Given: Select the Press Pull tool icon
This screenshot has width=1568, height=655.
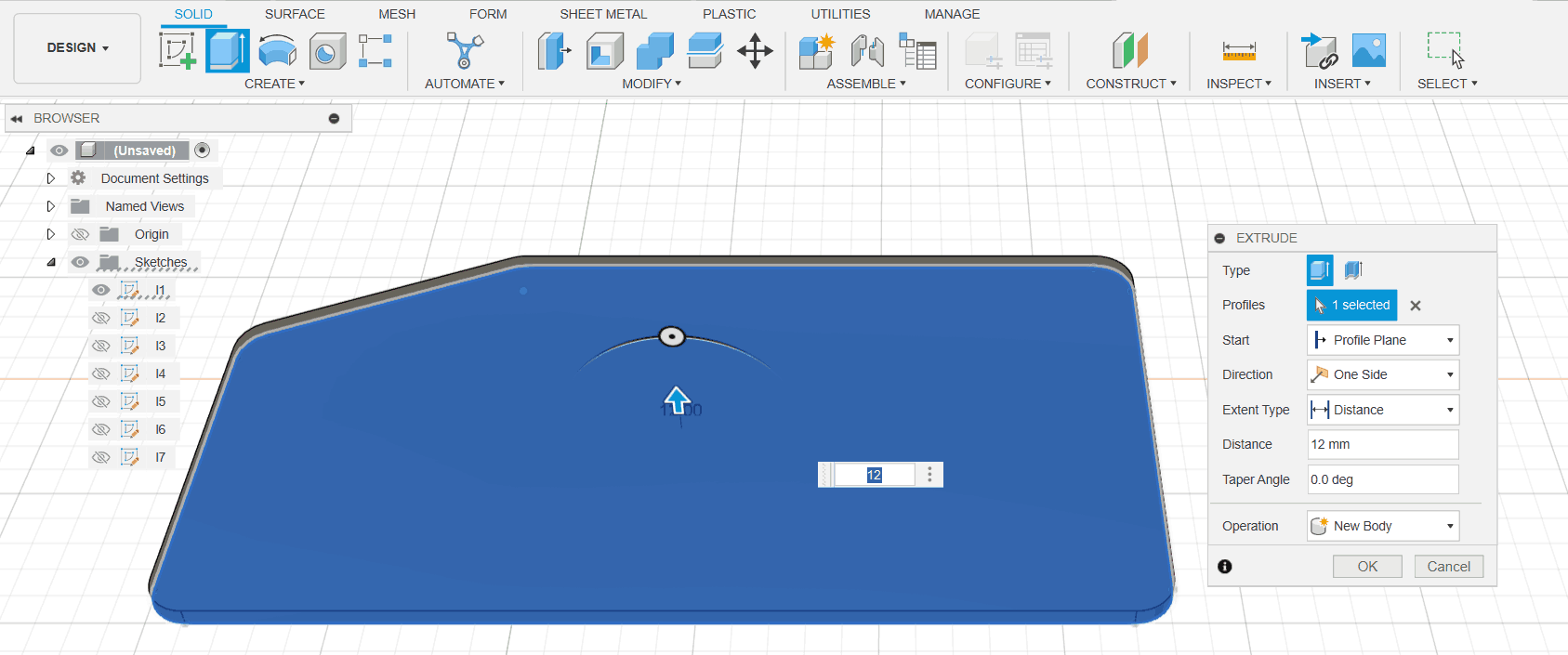Looking at the screenshot, I should pos(554,51).
